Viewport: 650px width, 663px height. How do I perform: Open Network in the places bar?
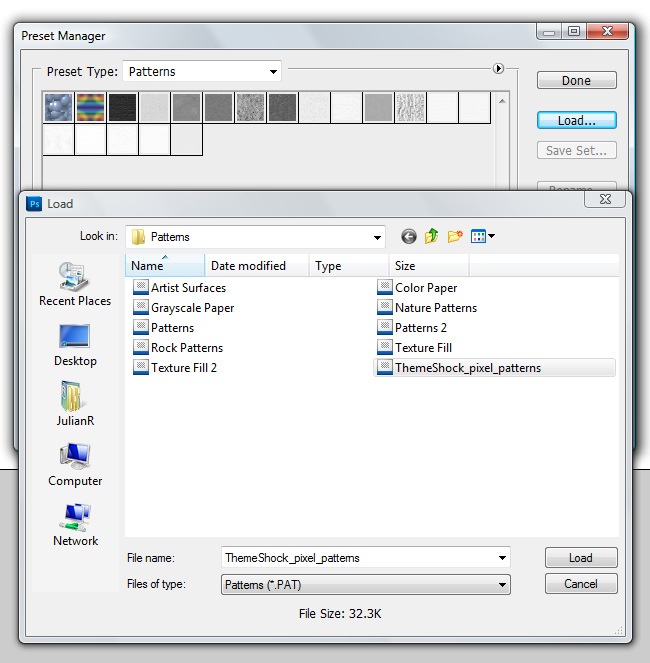(x=75, y=525)
